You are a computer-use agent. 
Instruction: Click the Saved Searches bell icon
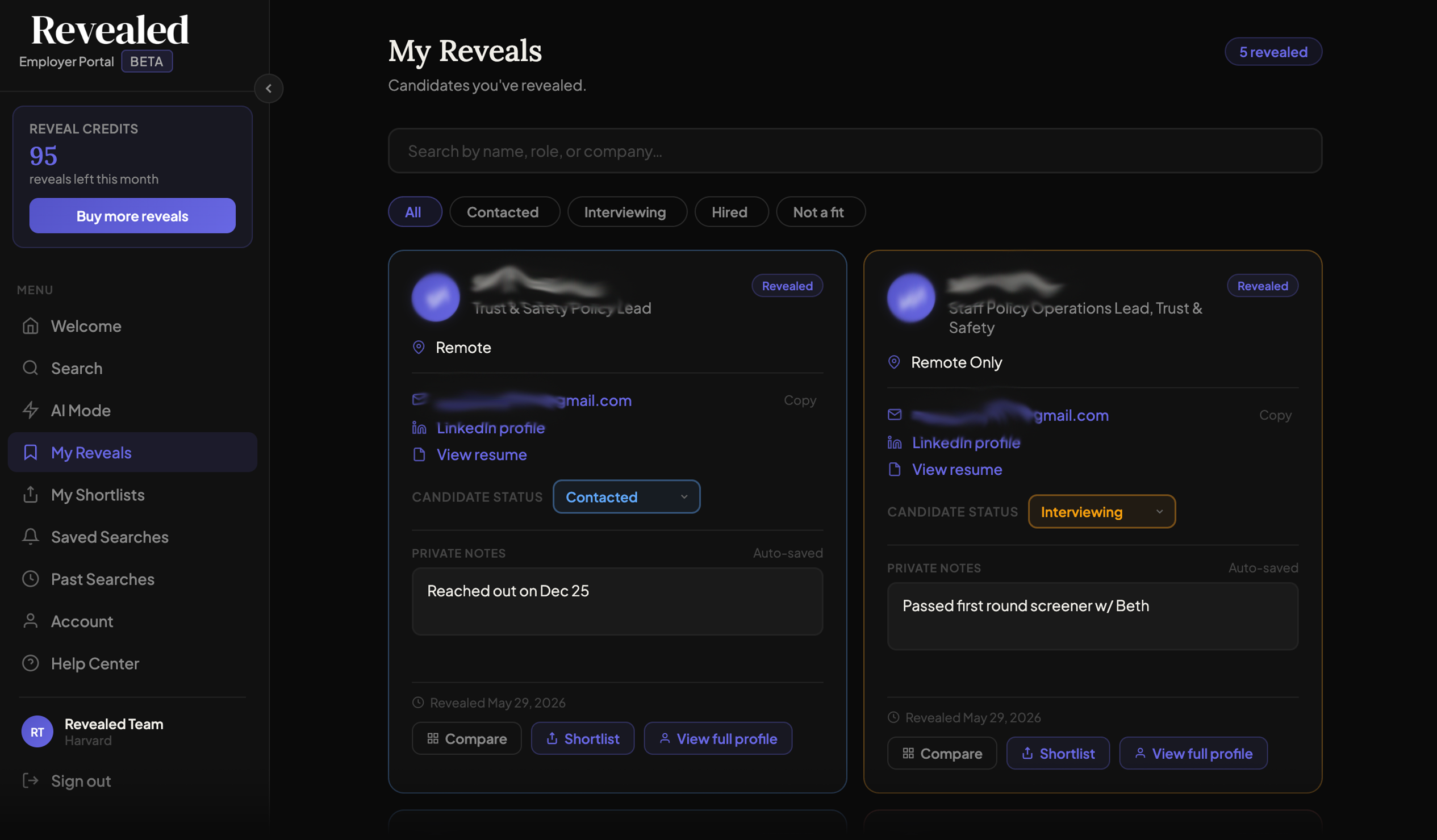click(30, 537)
